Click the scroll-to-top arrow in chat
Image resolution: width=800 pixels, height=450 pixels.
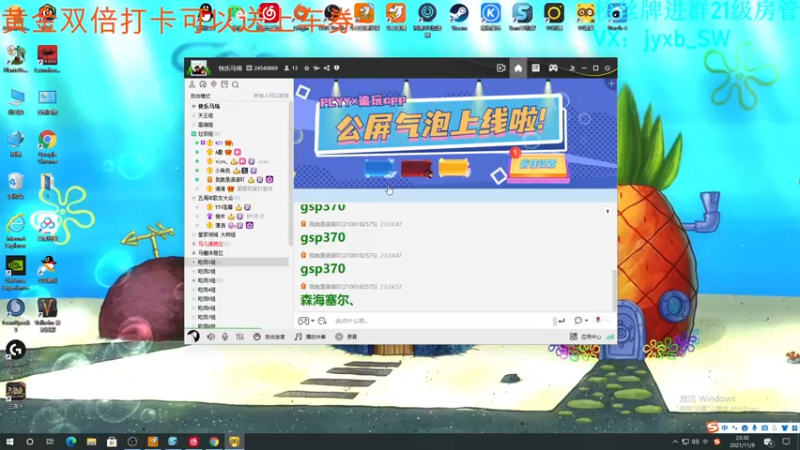coord(607,211)
